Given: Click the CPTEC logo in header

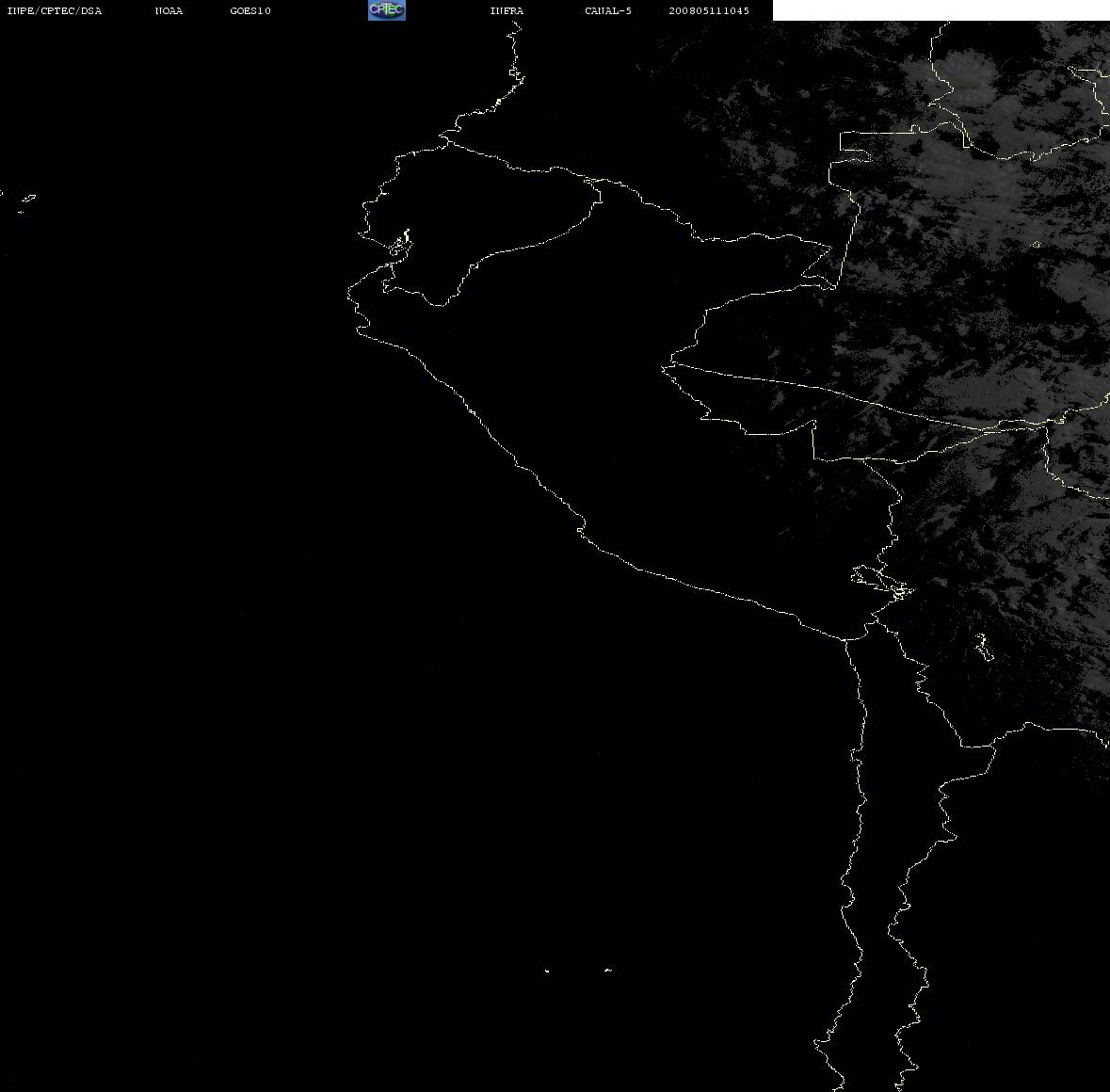Looking at the screenshot, I should click(387, 10).
